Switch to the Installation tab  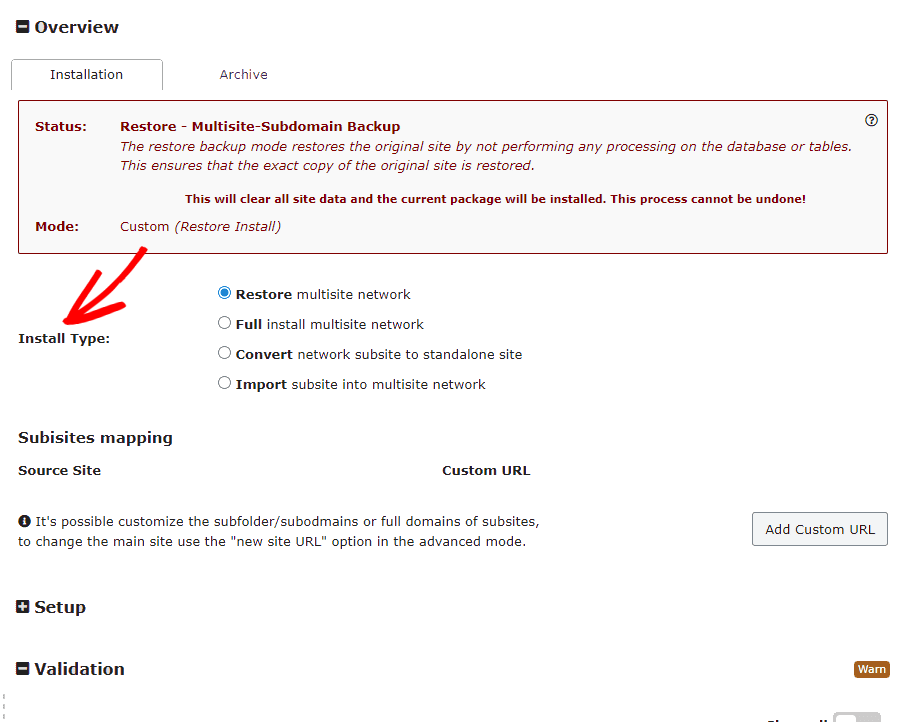[x=87, y=75]
